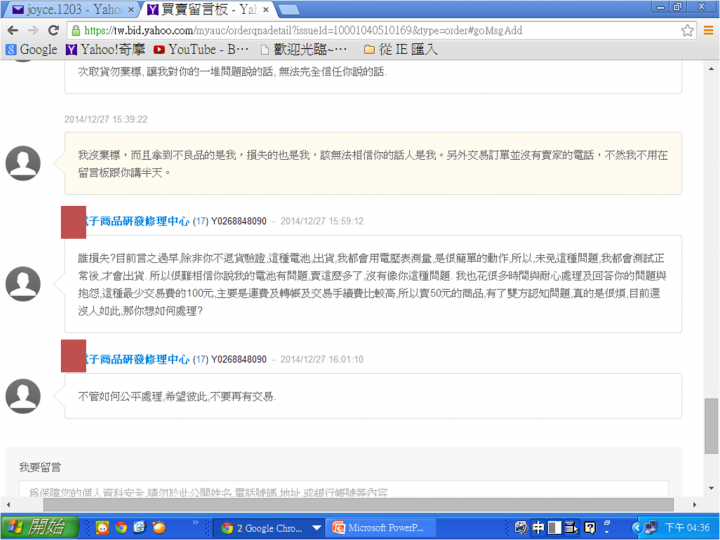This screenshot has width=720, height=540.
Task: Launch Chrome from the quick-launch bar
Action: pyautogui.click(x=121, y=528)
